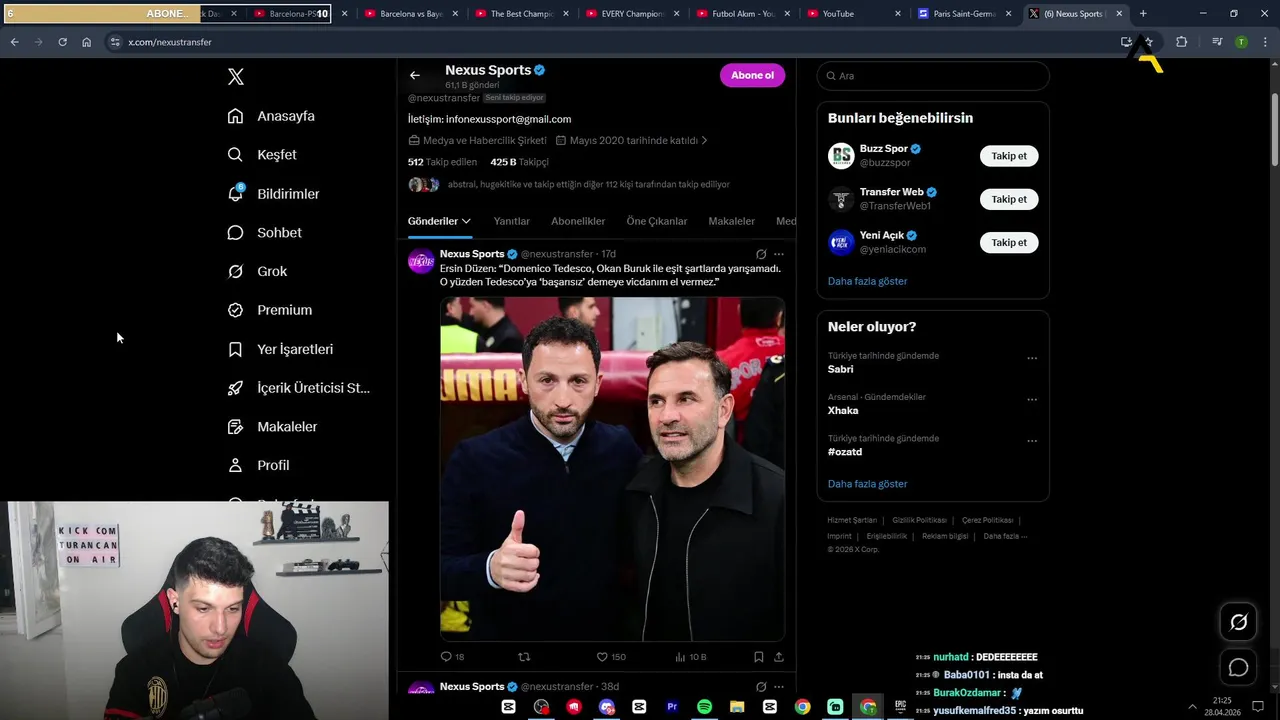Image resolution: width=1280 pixels, height=720 pixels.
Task: Click Daha fazla göster under suggestions
Action: tap(867, 281)
